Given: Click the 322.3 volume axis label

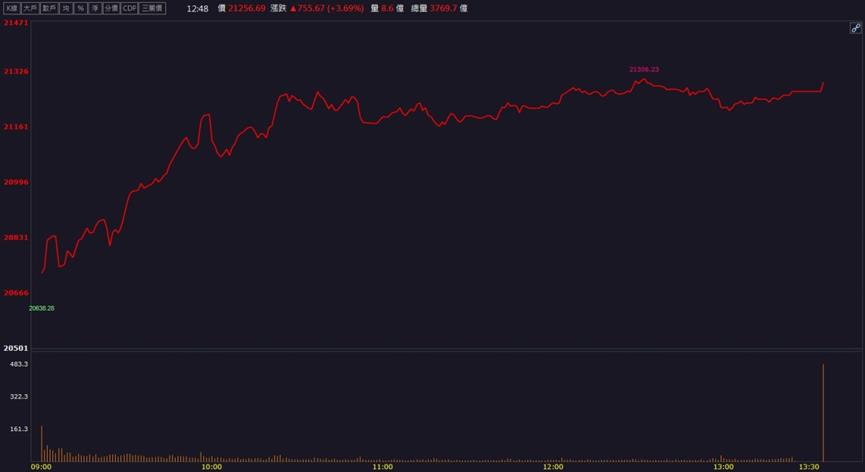Looking at the screenshot, I should pos(19,396).
